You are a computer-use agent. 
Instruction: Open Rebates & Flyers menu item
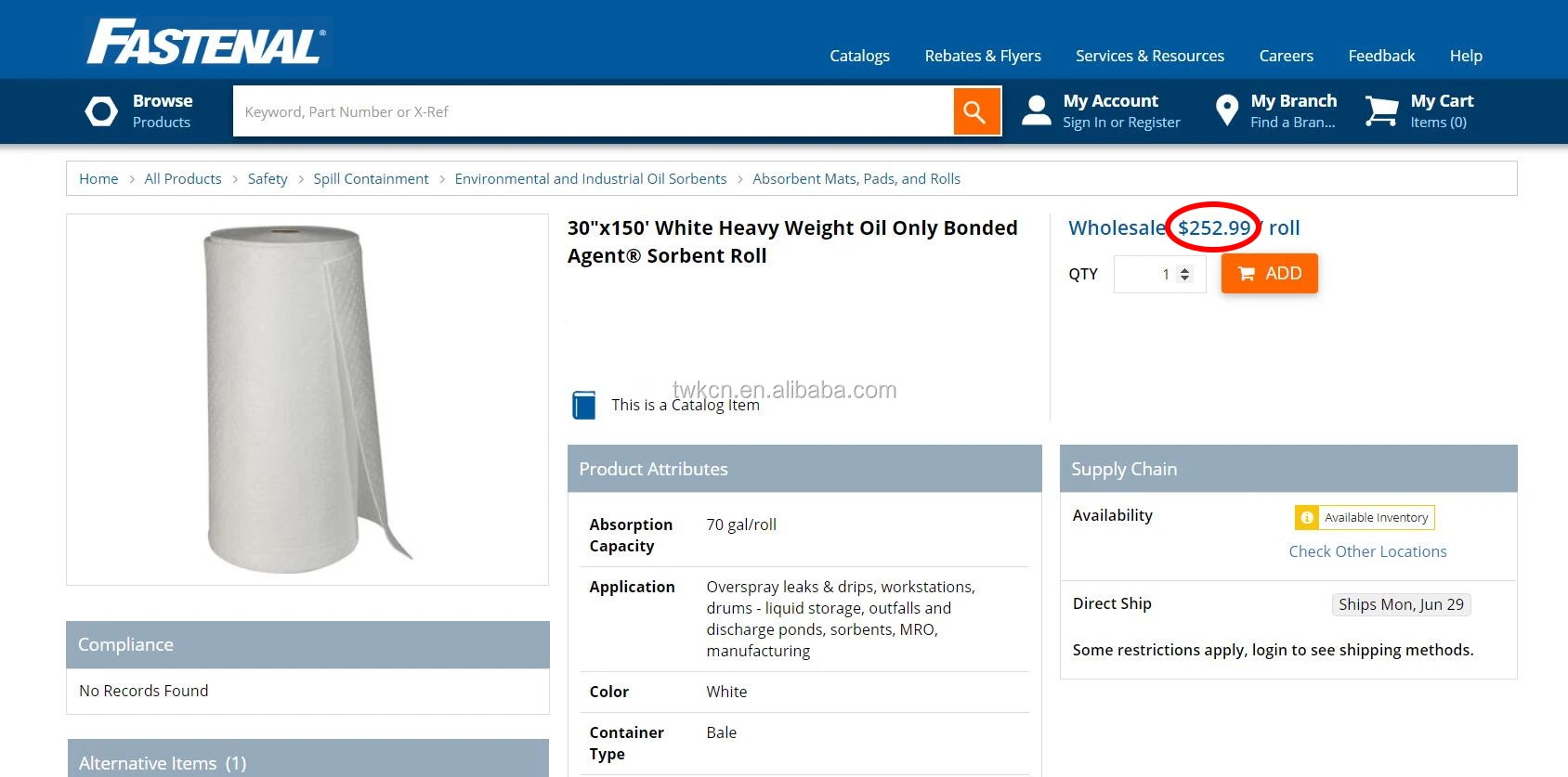(x=983, y=56)
